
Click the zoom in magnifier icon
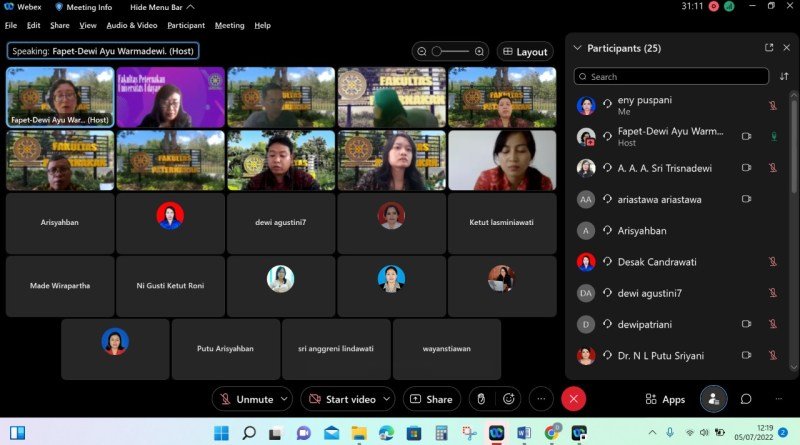(x=480, y=52)
